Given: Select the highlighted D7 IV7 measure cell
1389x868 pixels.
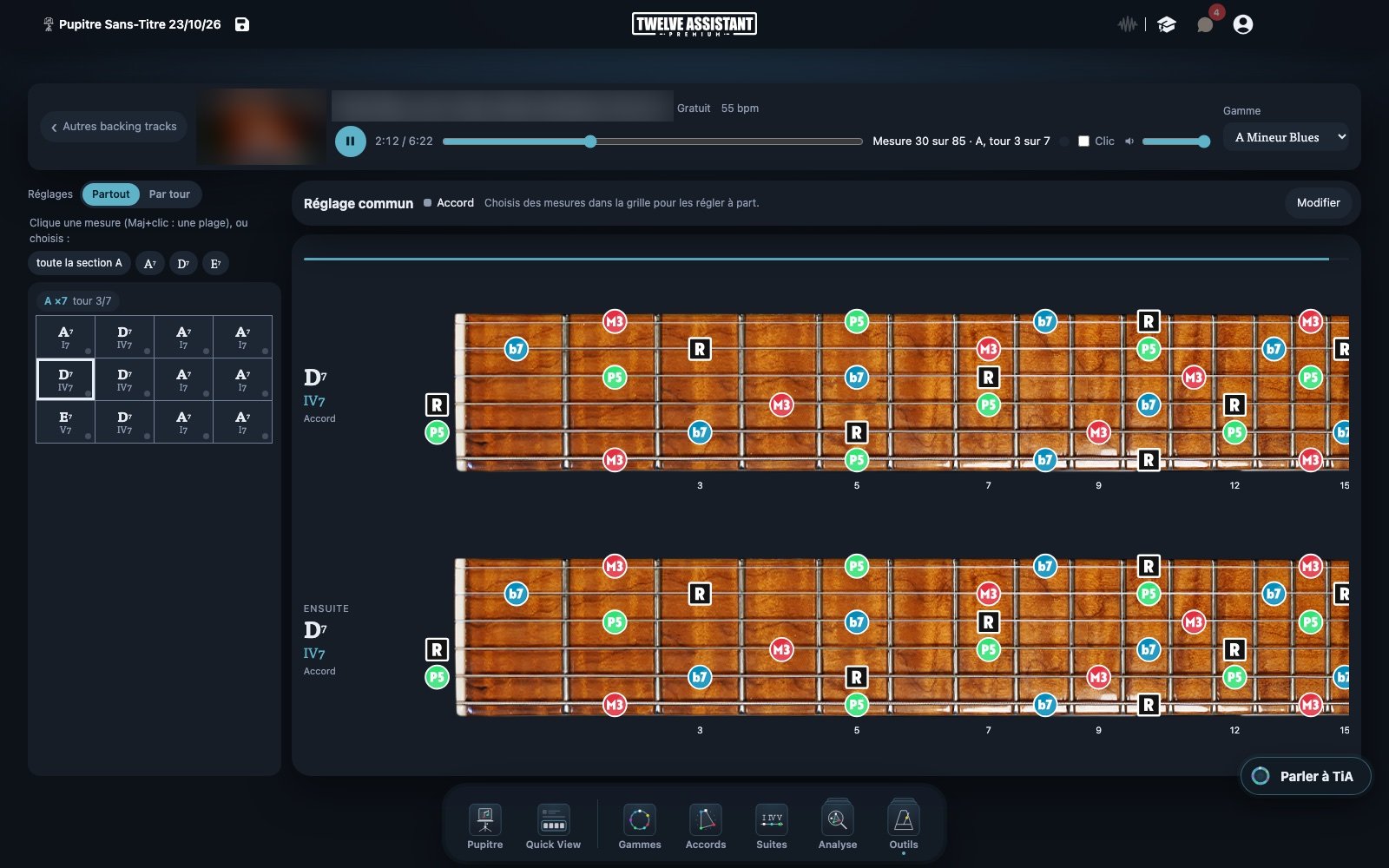Looking at the screenshot, I should [x=66, y=379].
